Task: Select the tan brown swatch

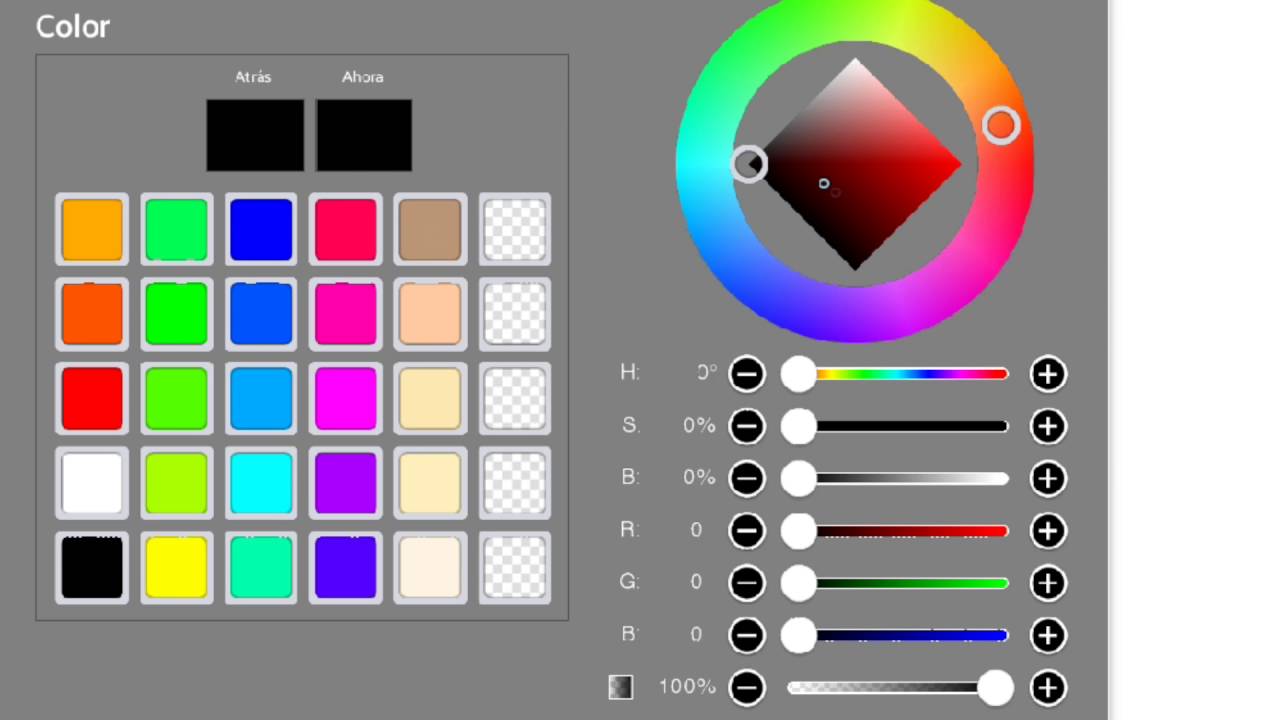Action: 430,229
